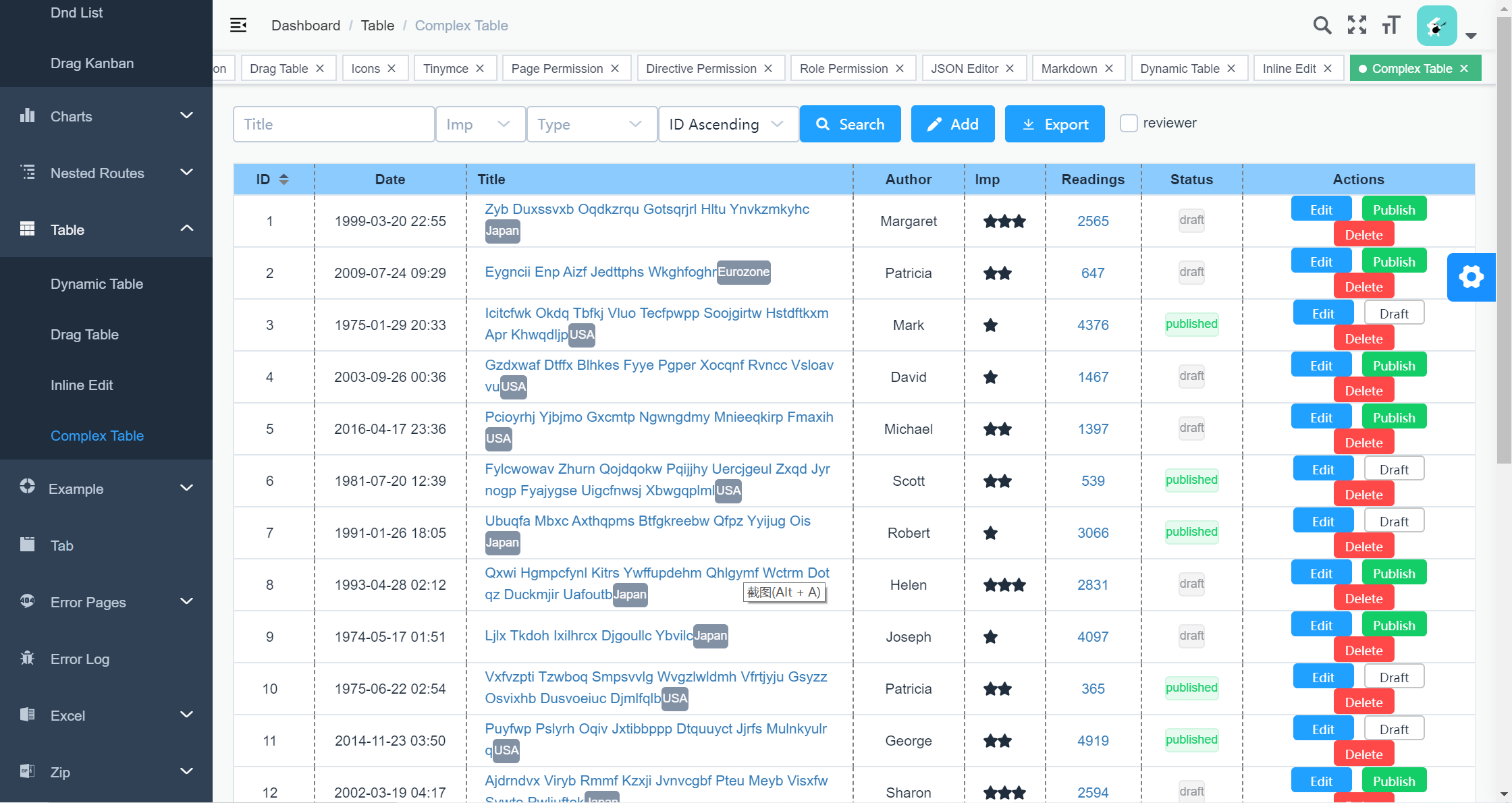Click the Error Log bug icon
Screen dimensions: 1512x803
point(28,658)
